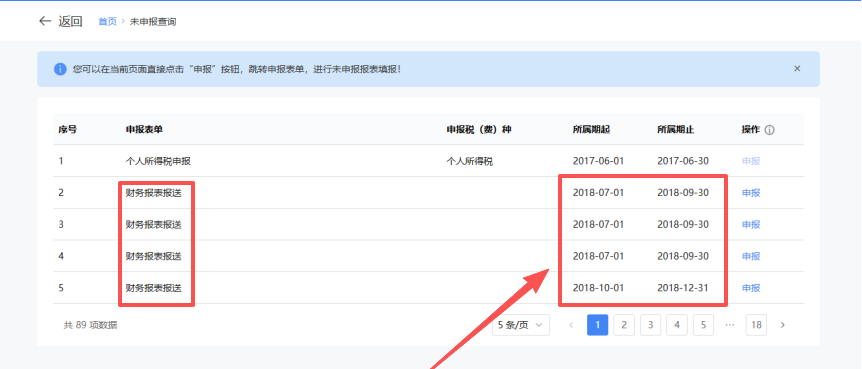862x369 pixels.
Task: Jump to page 4
Action: click(677, 325)
